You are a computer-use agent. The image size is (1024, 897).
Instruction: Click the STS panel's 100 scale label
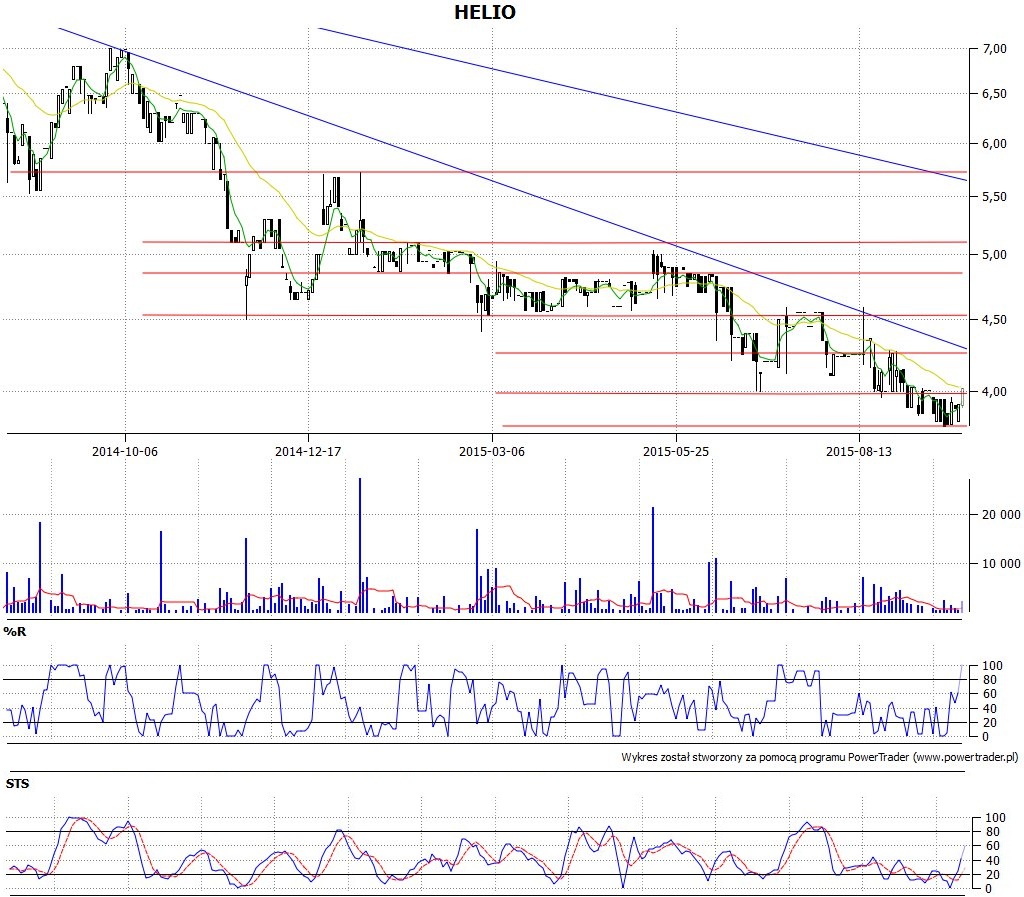[x=995, y=818]
